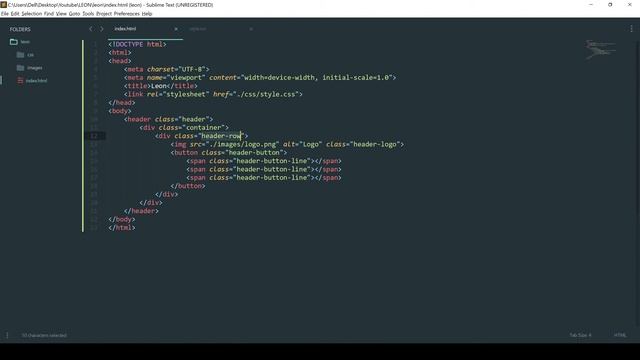Click the index.html file icon in sidebar
Screen dimensions: 640x360
click(20, 81)
